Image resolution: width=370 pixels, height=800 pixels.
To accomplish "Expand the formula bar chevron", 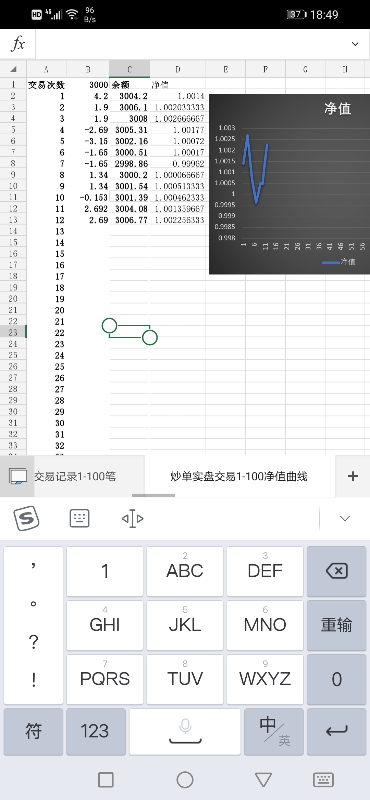I will click(x=355, y=44).
